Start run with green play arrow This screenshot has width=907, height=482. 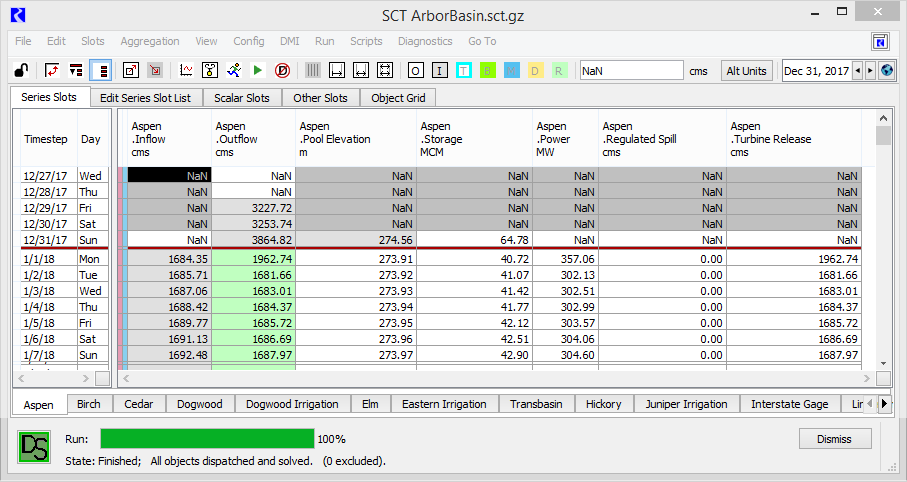(x=258, y=71)
